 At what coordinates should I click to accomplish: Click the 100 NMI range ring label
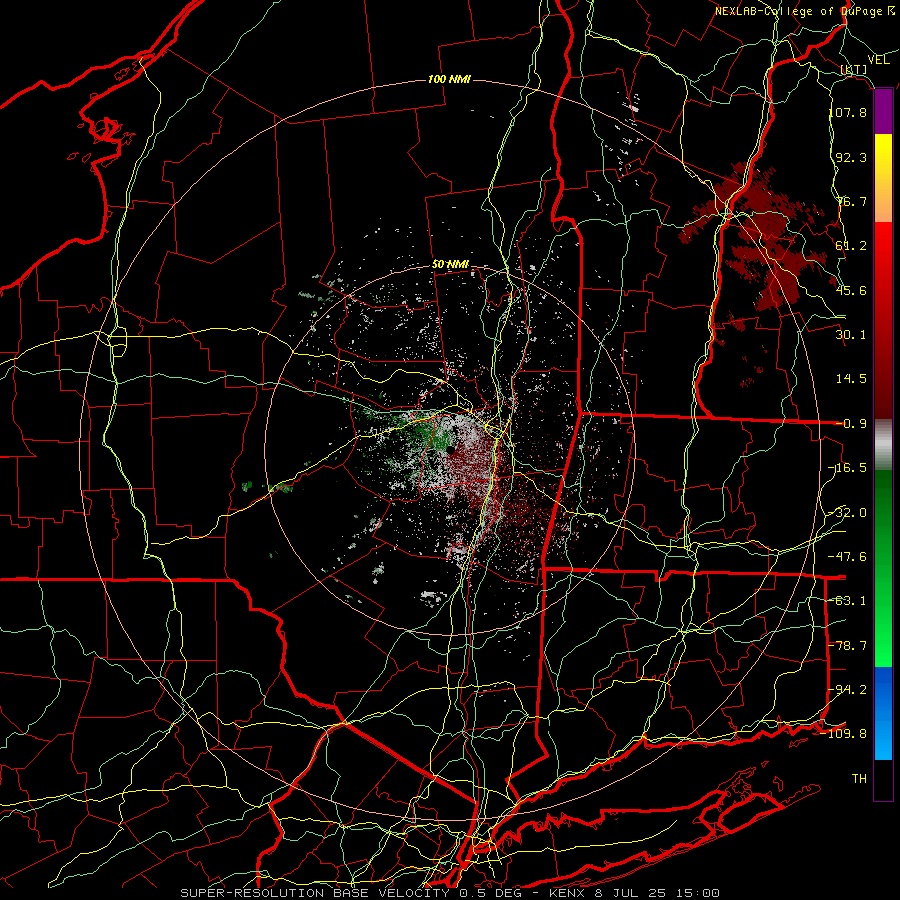pos(449,79)
